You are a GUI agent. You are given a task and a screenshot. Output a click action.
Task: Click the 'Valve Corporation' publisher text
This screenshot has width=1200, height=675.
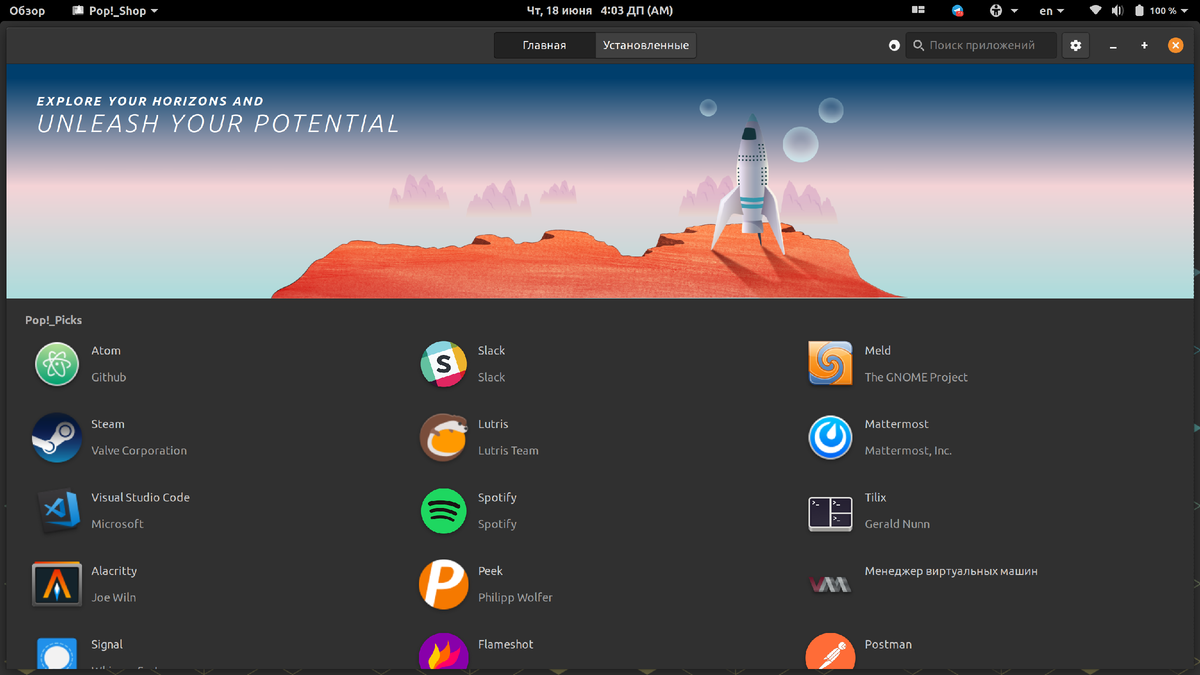[139, 451]
